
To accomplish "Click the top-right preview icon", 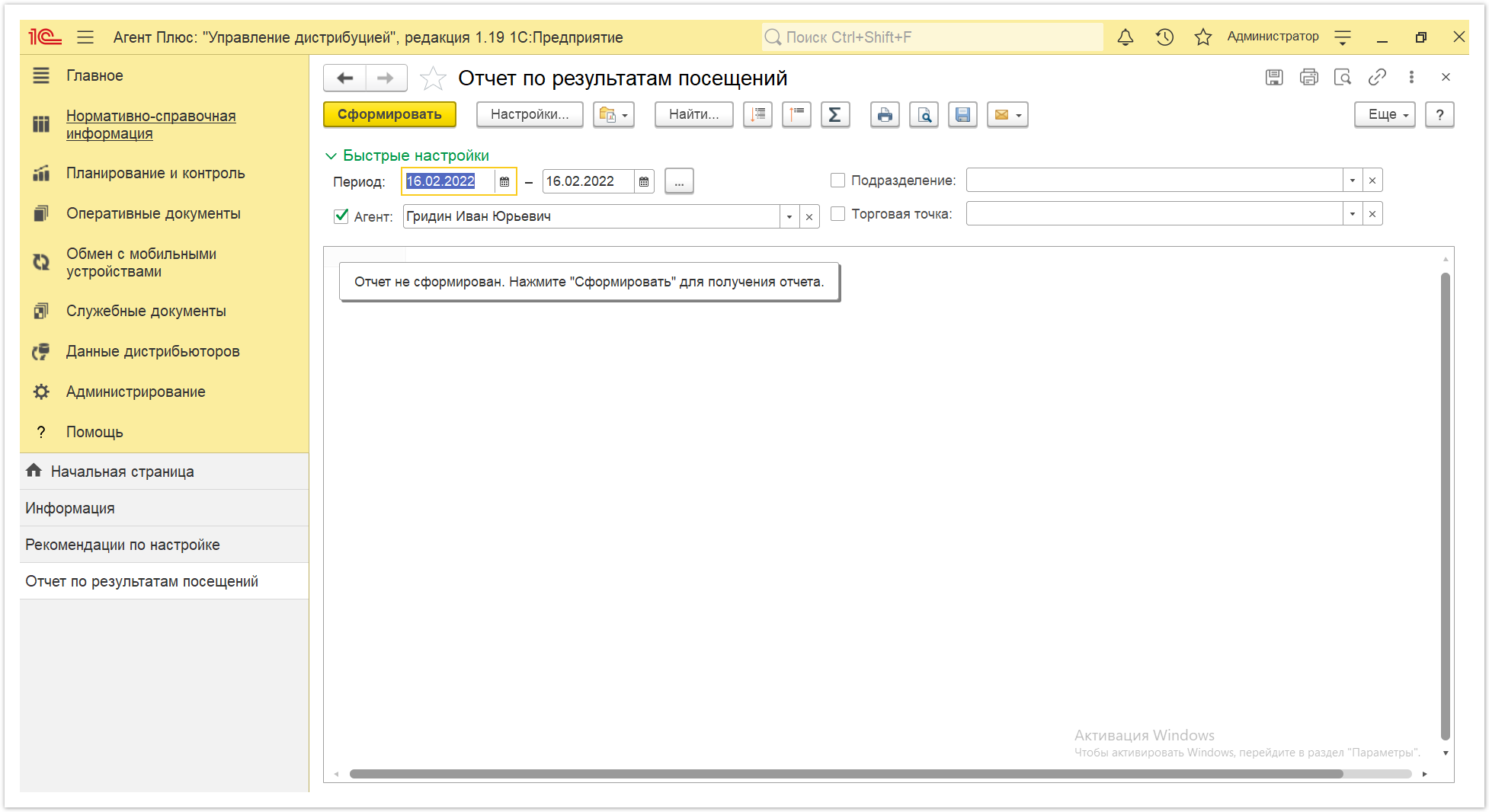I will 1343,77.
